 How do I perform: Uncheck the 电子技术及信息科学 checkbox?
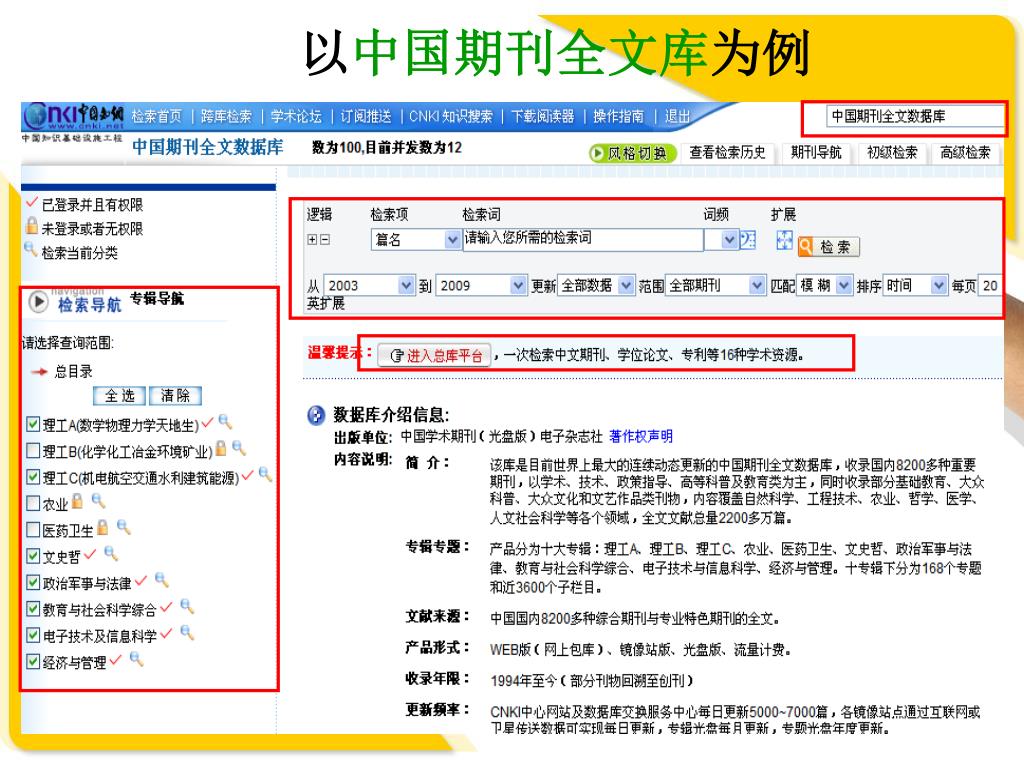coord(33,635)
